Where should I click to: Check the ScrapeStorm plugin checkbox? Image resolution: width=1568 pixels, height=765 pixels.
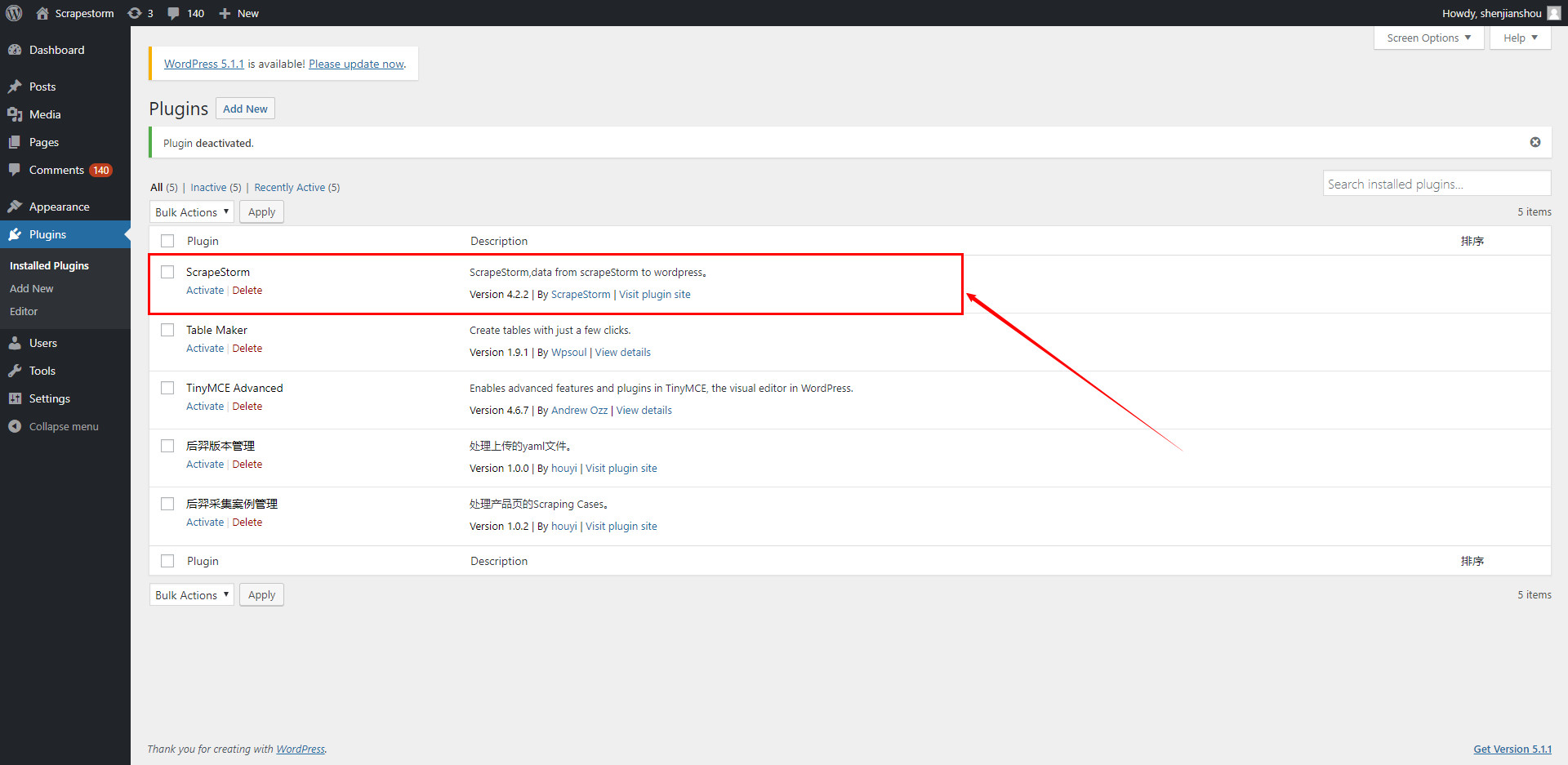[x=167, y=272]
